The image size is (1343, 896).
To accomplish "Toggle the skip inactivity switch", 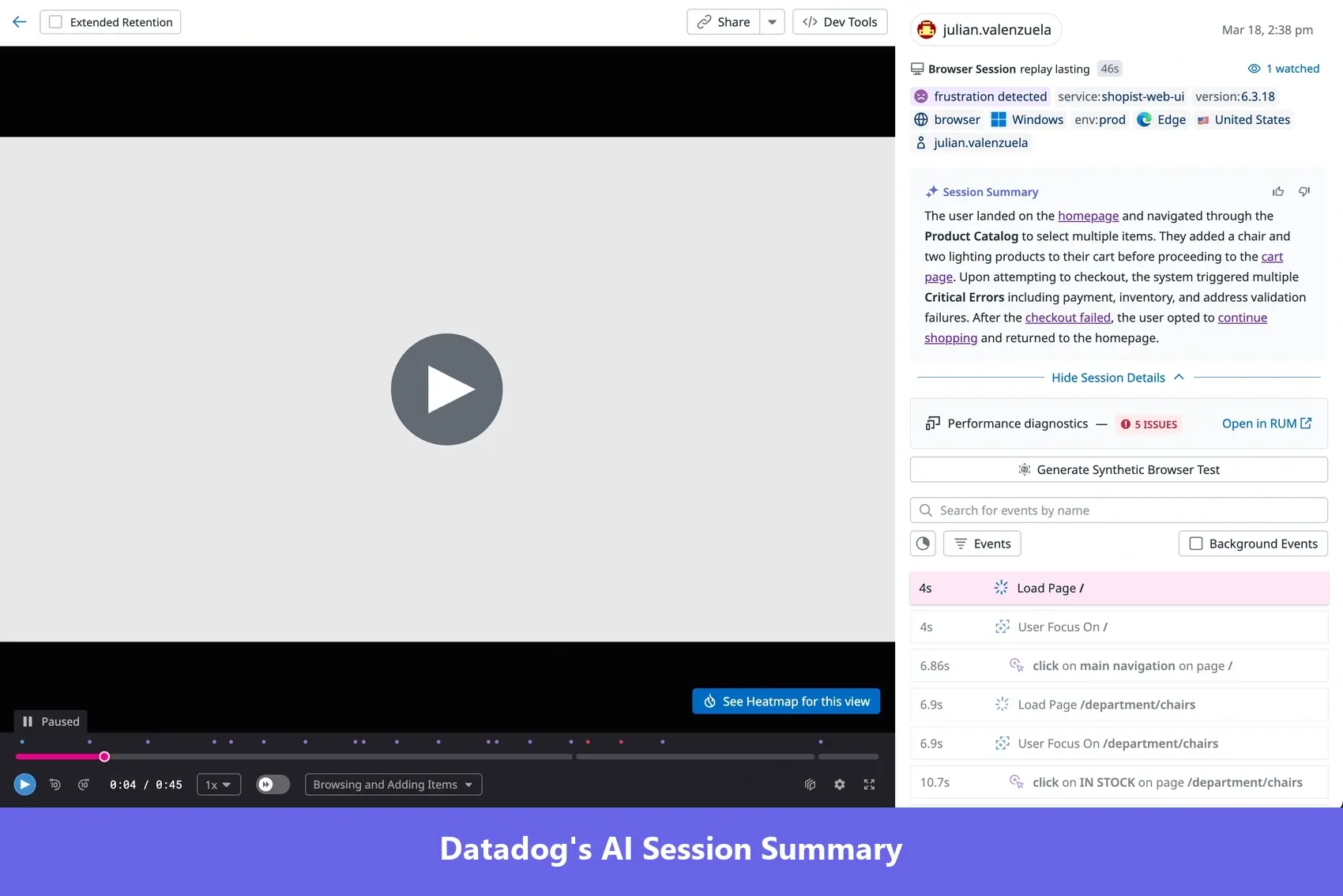I will 273,785.
